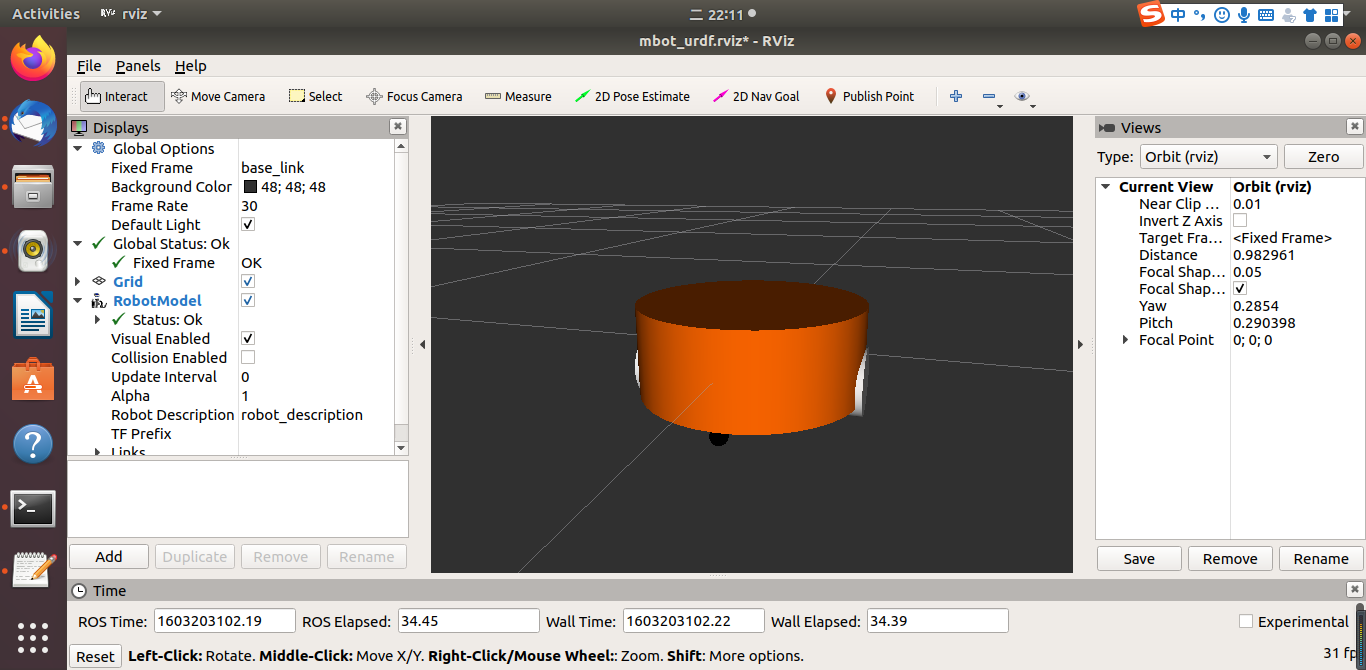Tick the Invert Z Axis checkbox
The height and width of the screenshot is (670, 1366).
click(1240, 221)
